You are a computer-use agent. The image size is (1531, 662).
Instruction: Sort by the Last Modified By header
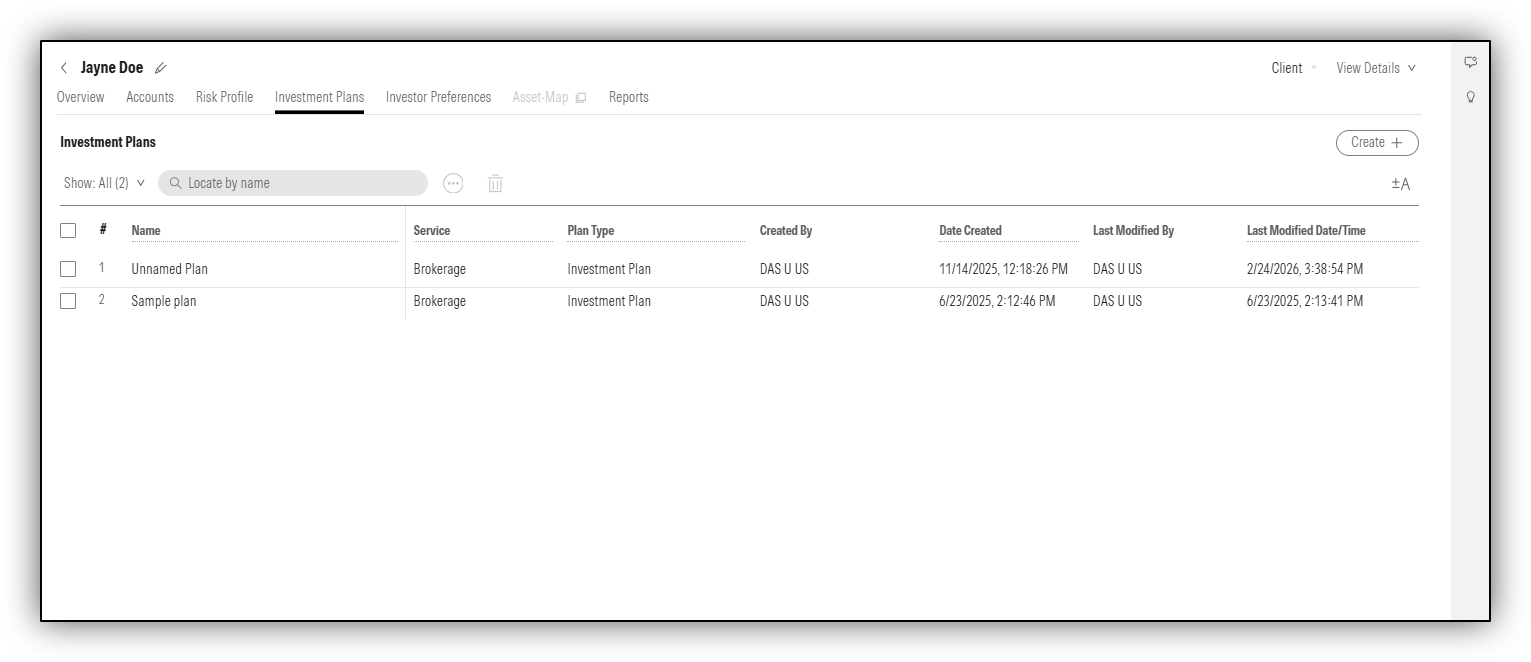coord(1133,230)
